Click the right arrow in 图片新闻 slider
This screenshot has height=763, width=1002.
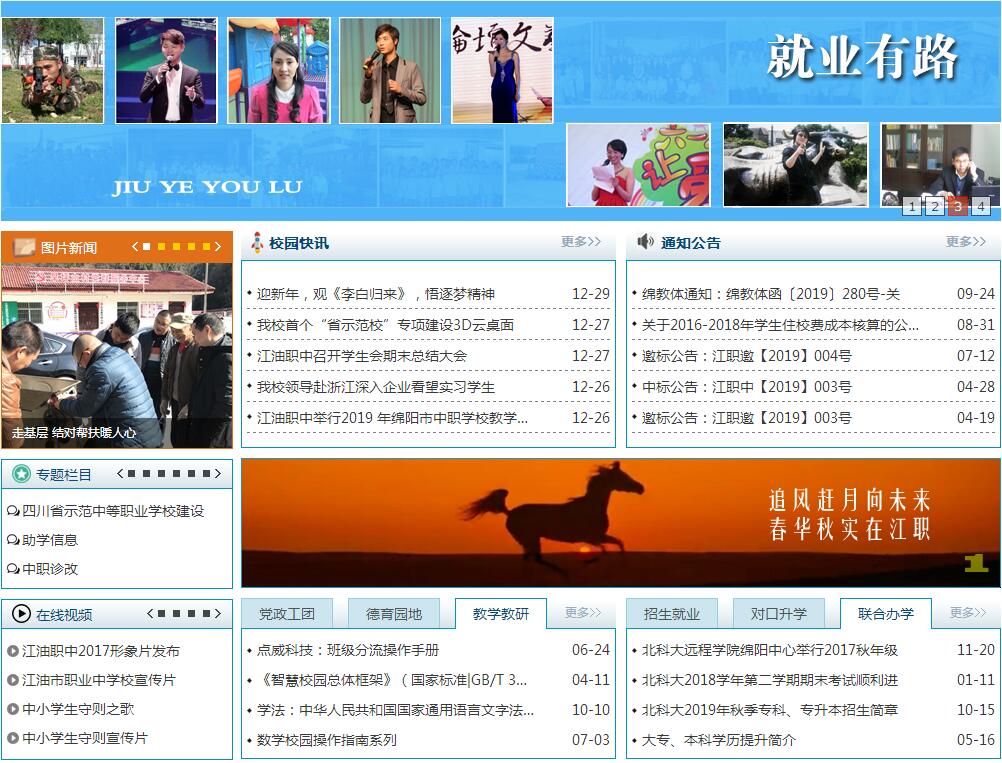[219, 246]
